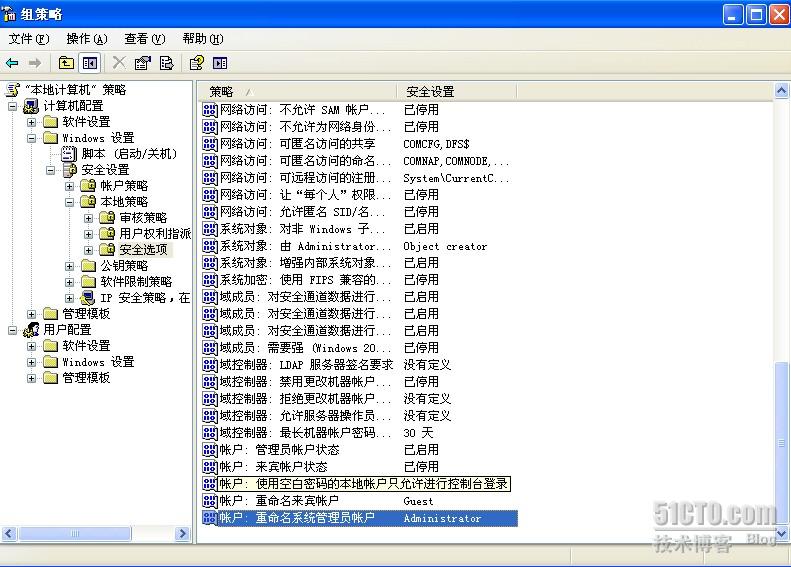Click the policy icon of 系统加密: 使用 FIPS 兼容的
The height and width of the screenshot is (567, 791).
tap(210, 279)
